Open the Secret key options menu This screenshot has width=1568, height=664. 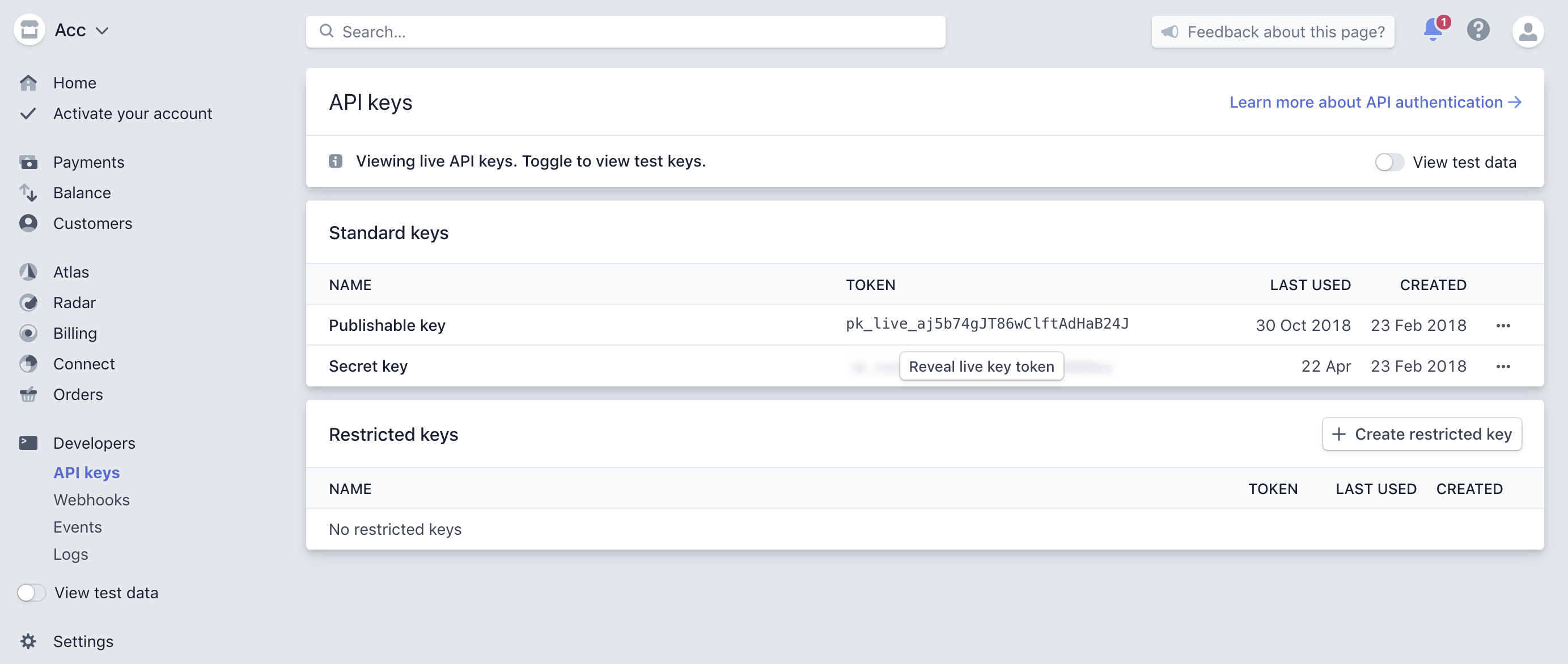[x=1503, y=366]
